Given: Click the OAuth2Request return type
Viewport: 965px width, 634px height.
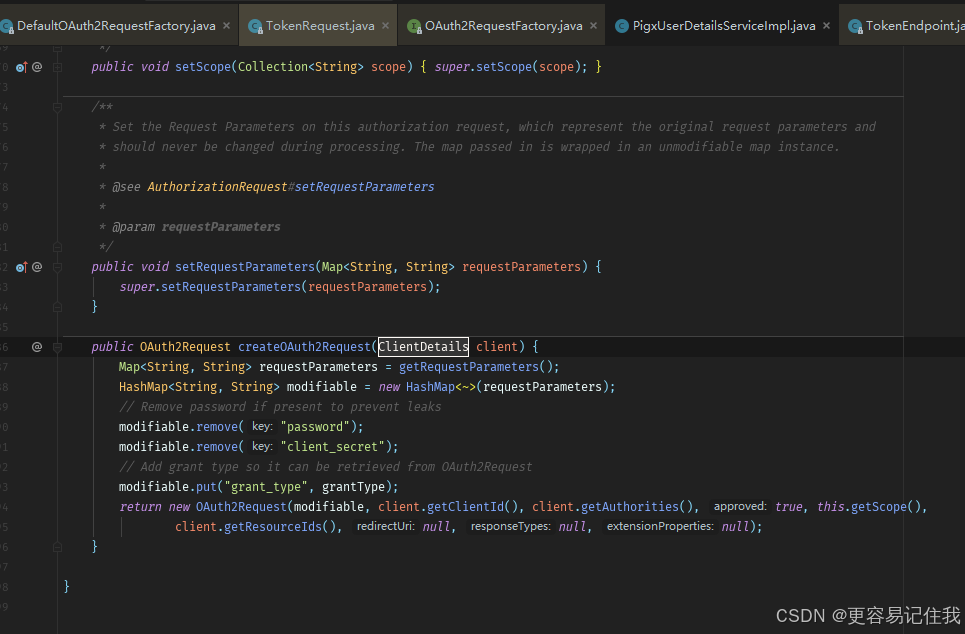Looking at the screenshot, I should pyautogui.click(x=185, y=347).
